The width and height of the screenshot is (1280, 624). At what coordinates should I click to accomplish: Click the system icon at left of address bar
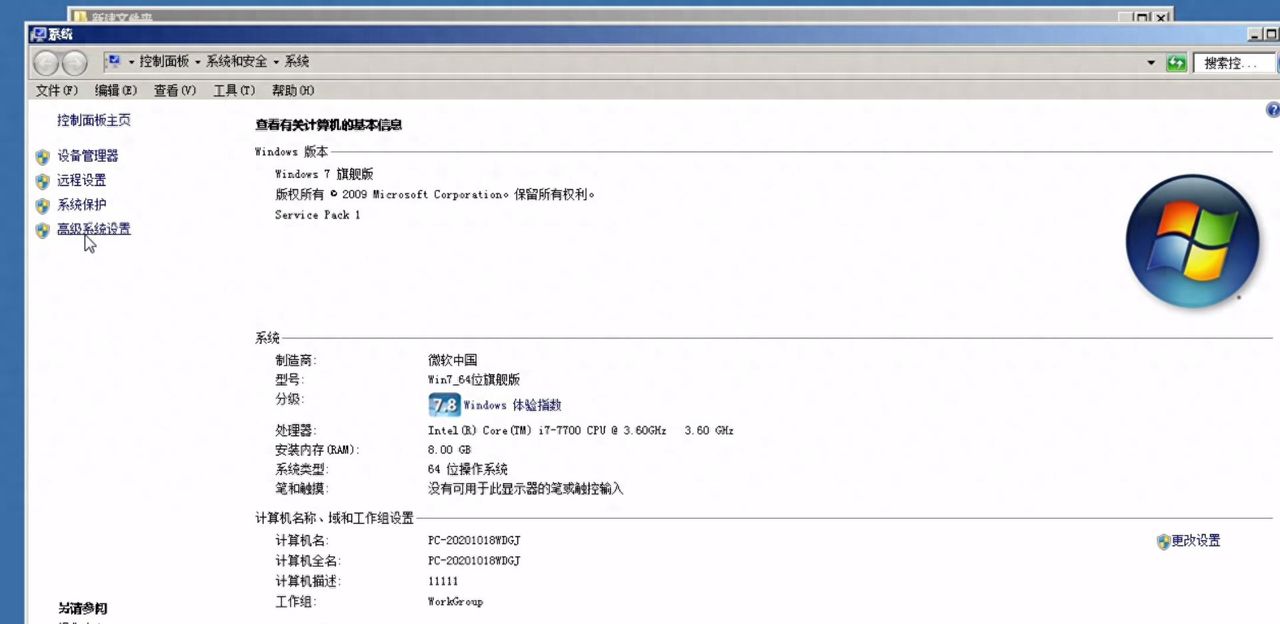pos(115,62)
